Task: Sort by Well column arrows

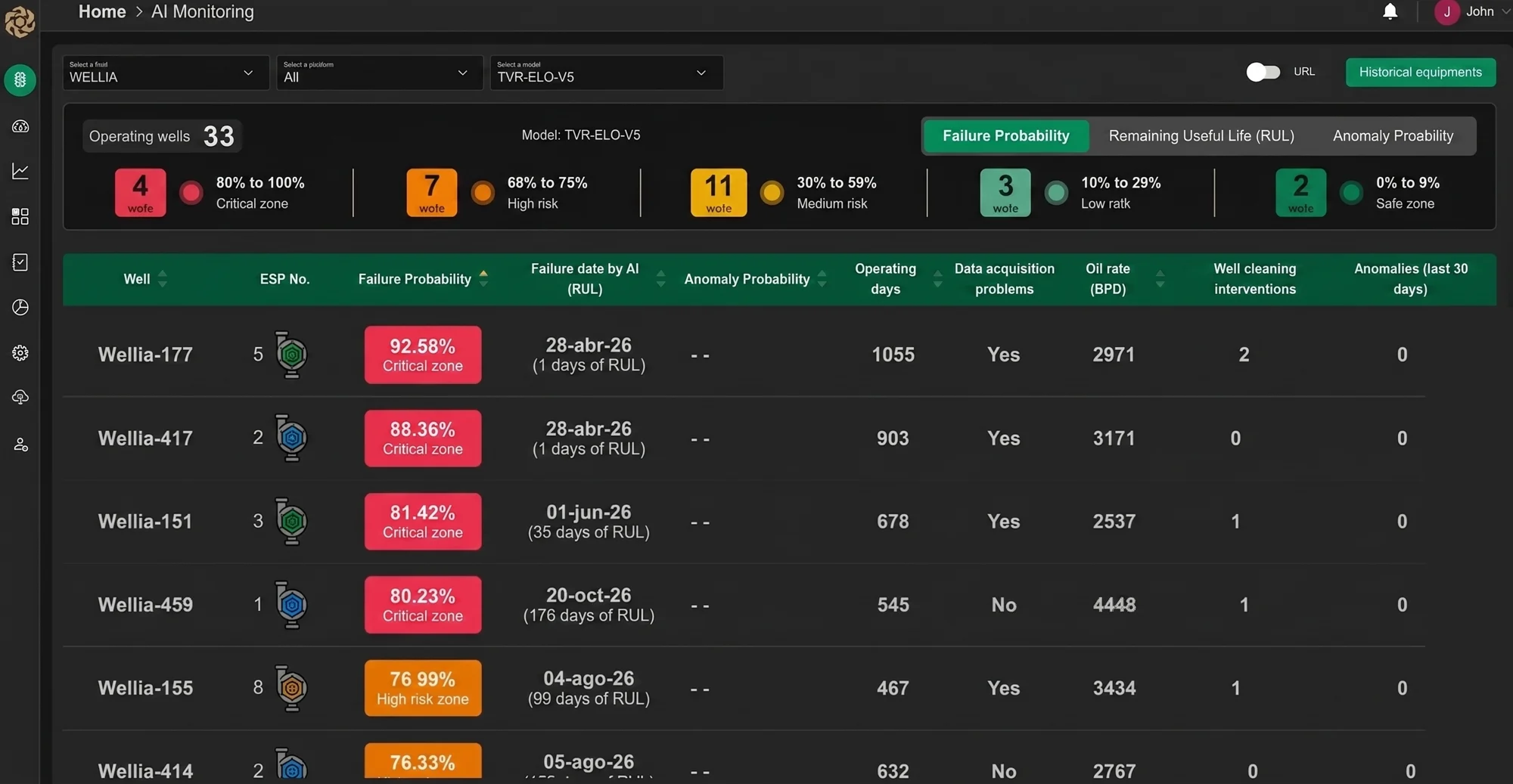Action: (163, 279)
